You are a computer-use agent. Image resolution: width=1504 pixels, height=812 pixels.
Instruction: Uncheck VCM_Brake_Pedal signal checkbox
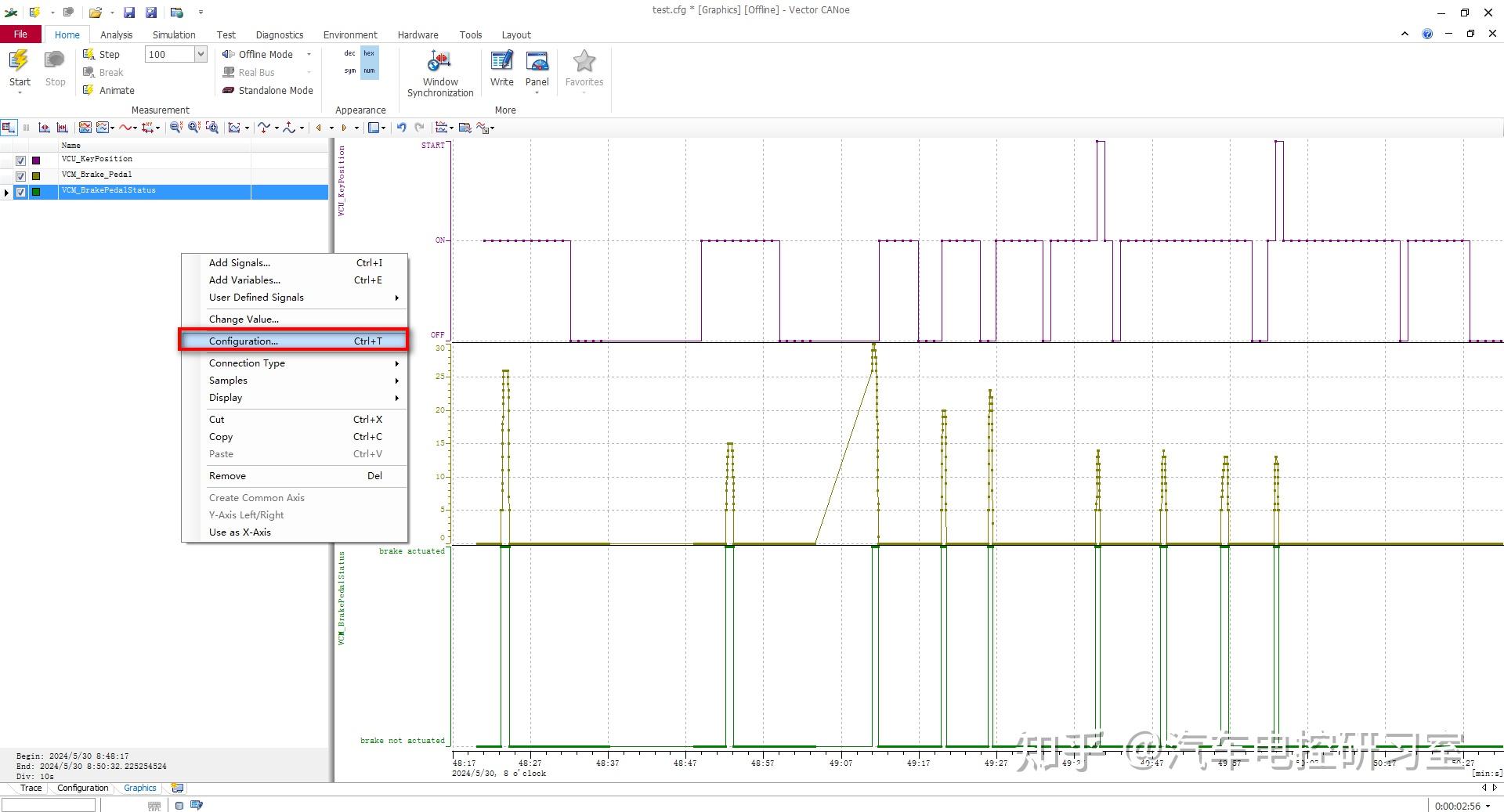21,176
